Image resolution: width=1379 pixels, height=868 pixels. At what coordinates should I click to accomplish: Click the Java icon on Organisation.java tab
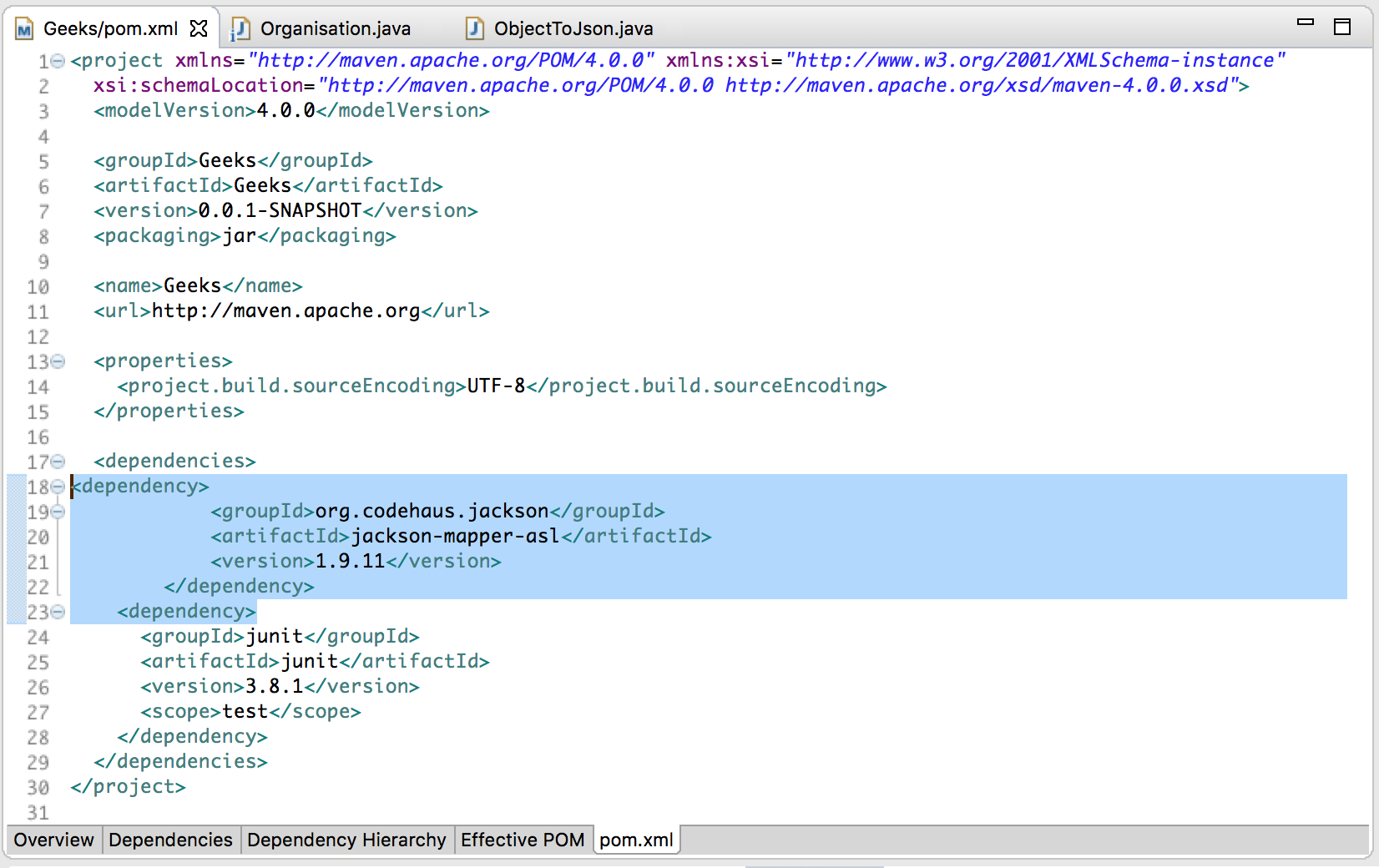coord(240,28)
